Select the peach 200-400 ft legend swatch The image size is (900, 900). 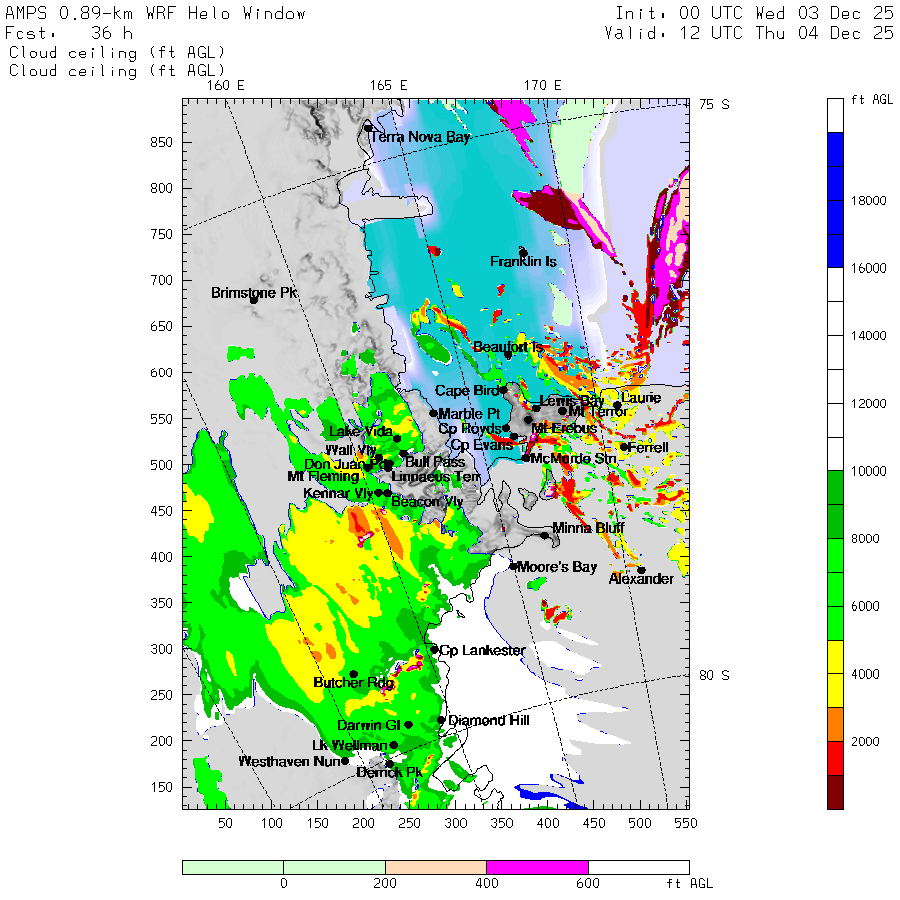[436, 867]
